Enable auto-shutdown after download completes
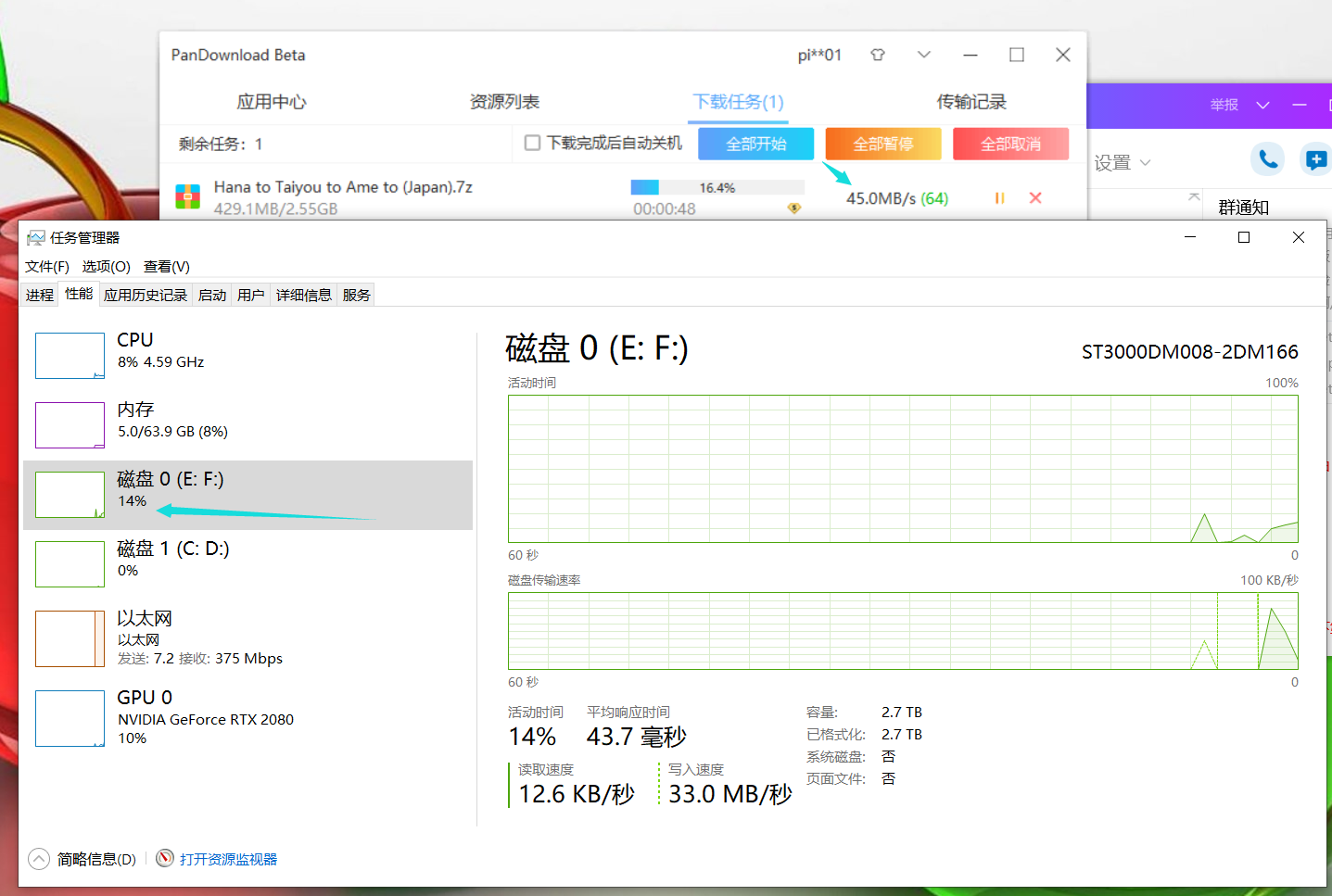Screen dimensions: 1332x896 pyautogui.click(x=532, y=144)
